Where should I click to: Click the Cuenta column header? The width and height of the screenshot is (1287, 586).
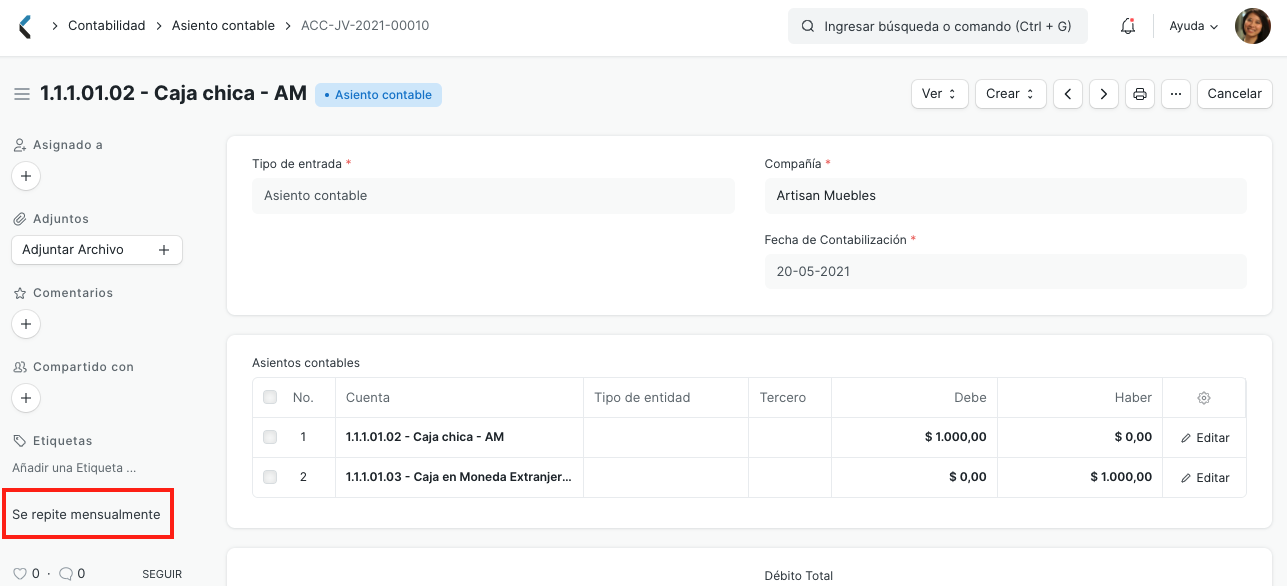pos(459,398)
